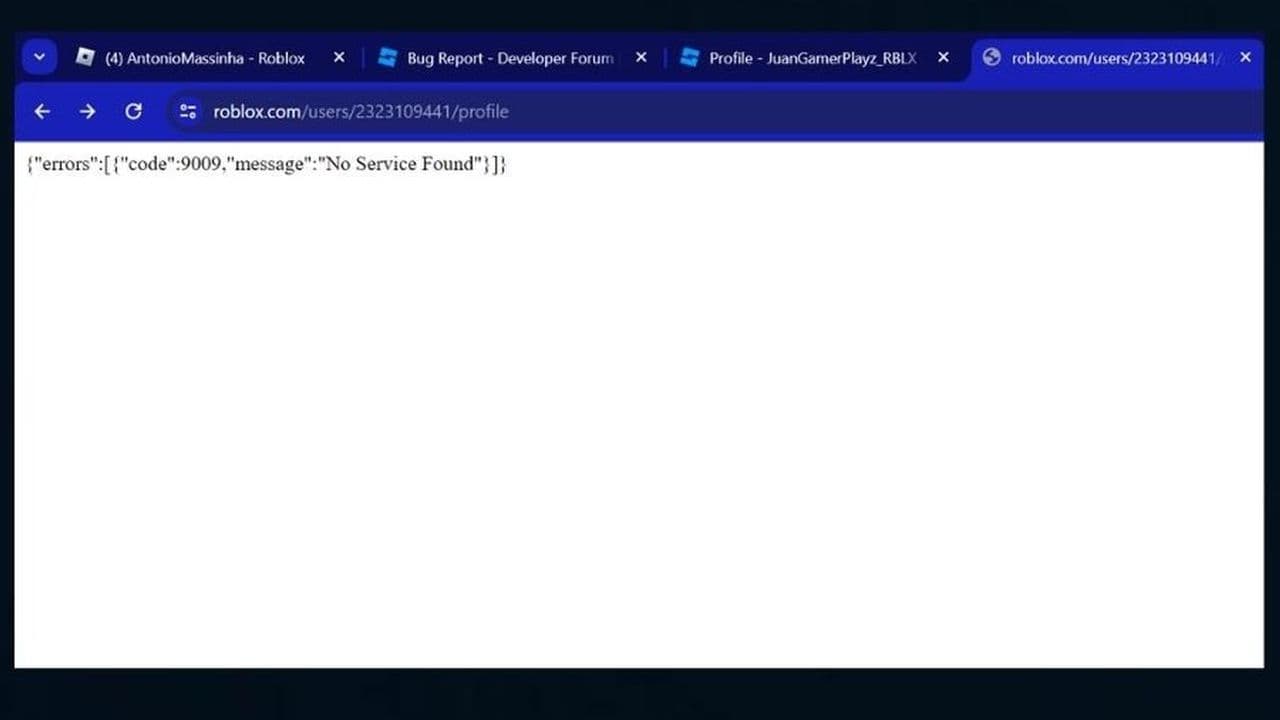Open the tab search dropdown
Viewport: 1280px width, 720px height.
point(39,57)
